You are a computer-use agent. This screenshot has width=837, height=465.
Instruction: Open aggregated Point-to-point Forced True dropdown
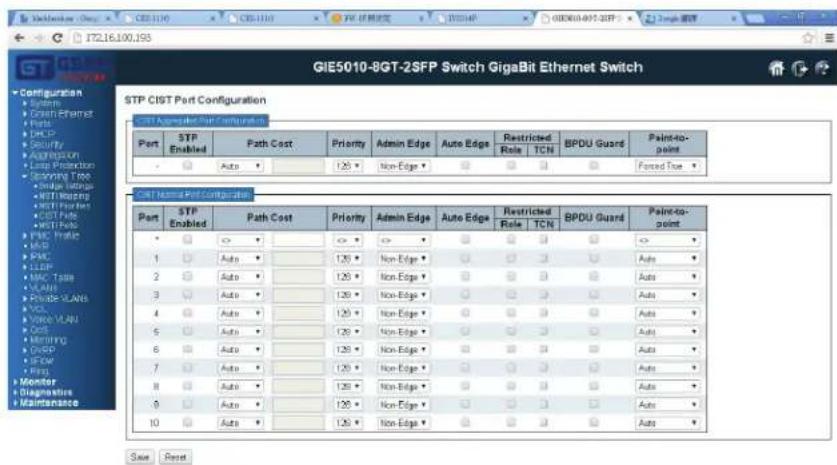coord(667,166)
